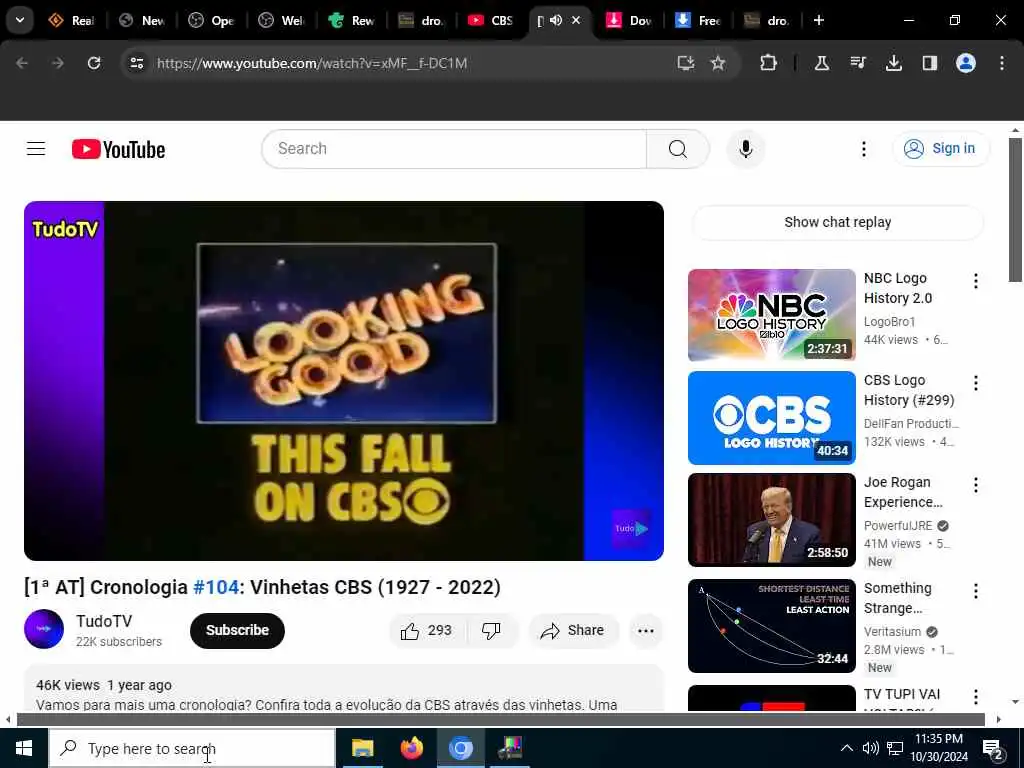Viewport: 1024px width, 768px height.
Task: View site information icon in address bar
Action: pyautogui.click(x=136, y=63)
